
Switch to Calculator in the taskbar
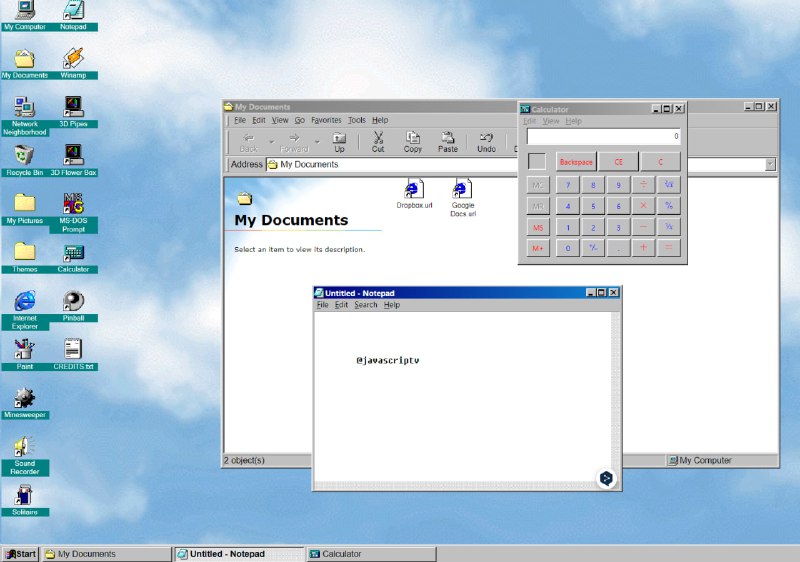click(371, 554)
